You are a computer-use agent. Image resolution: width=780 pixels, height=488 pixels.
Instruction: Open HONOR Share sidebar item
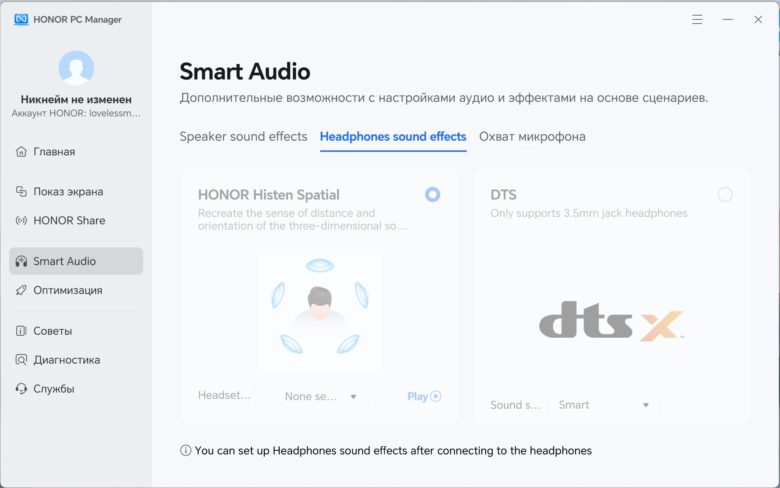(x=76, y=220)
